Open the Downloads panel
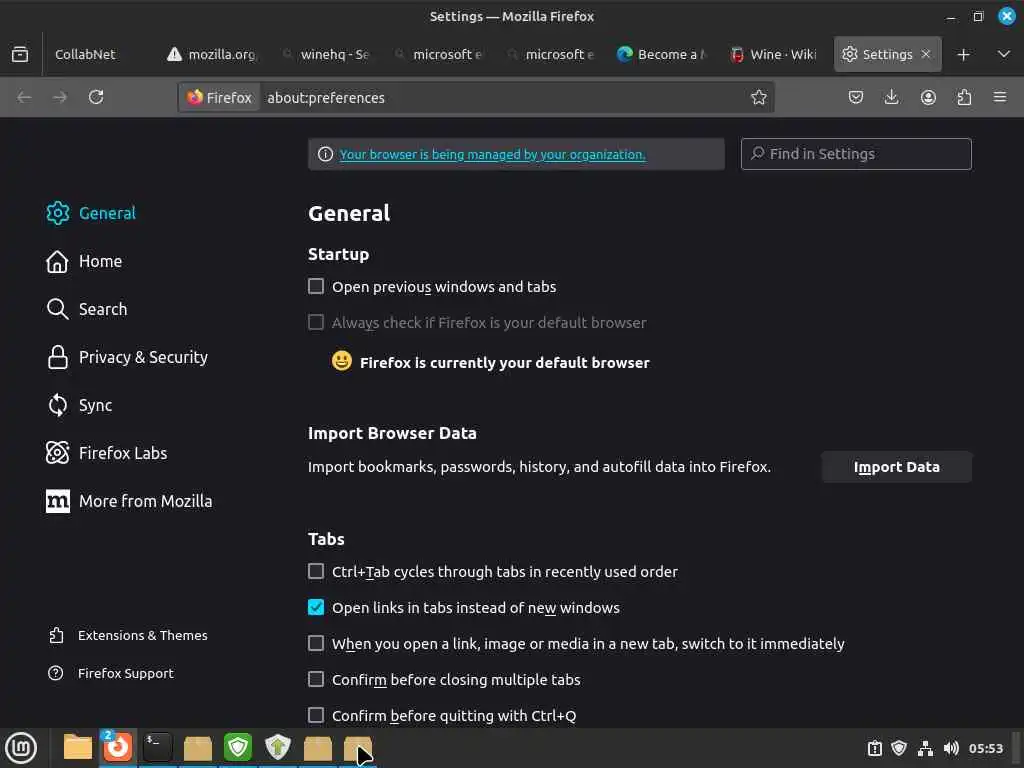 tap(891, 97)
